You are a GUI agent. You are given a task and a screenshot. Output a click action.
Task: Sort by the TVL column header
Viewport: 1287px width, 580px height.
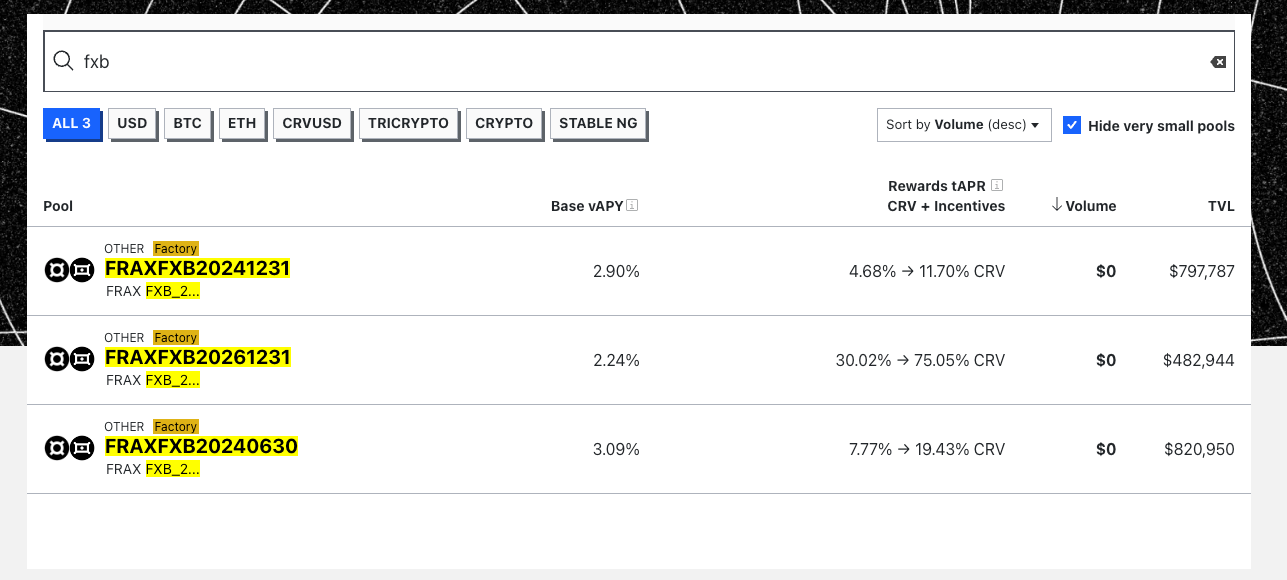pyautogui.click(x=1221, y=206)
